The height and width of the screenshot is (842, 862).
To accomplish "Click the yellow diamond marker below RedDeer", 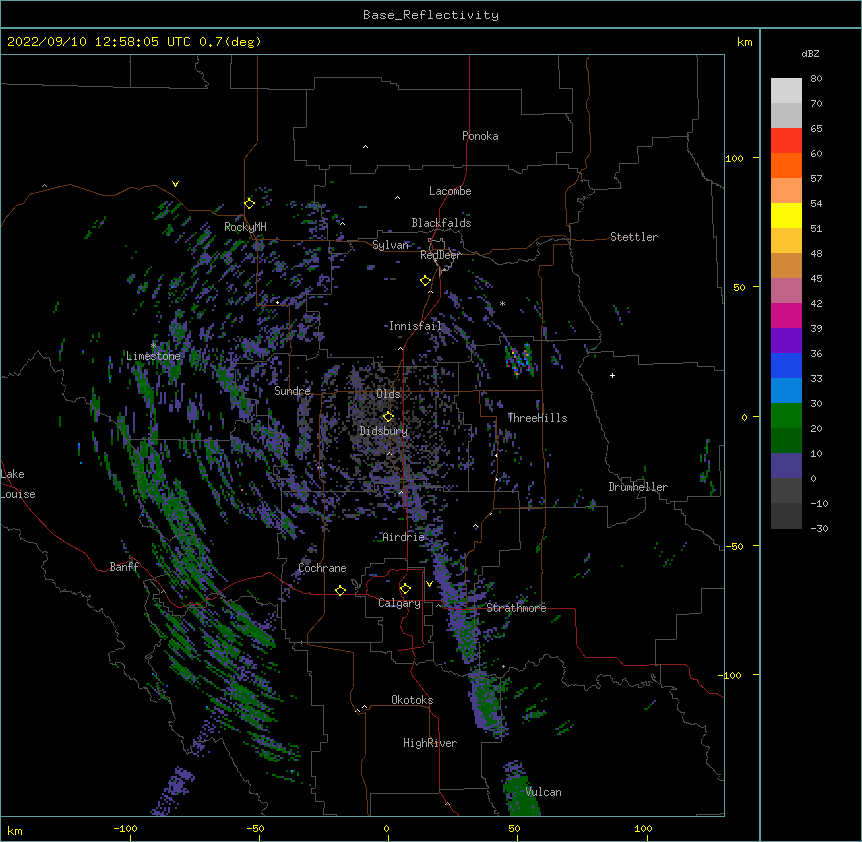I will [x=426, y=281].
